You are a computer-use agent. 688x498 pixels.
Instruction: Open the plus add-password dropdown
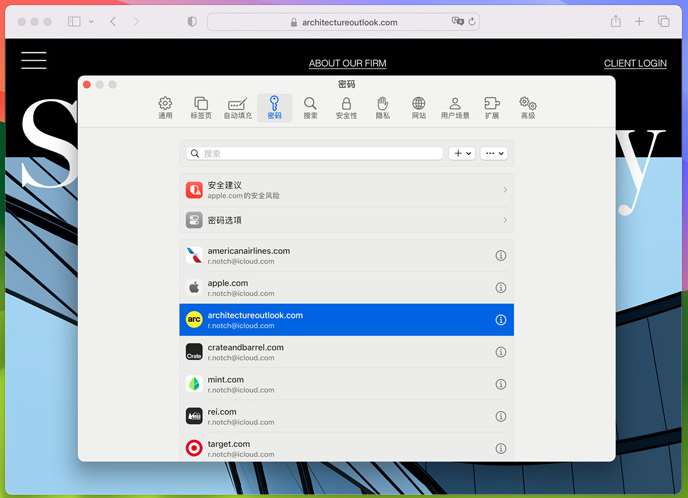coord(462,154)
